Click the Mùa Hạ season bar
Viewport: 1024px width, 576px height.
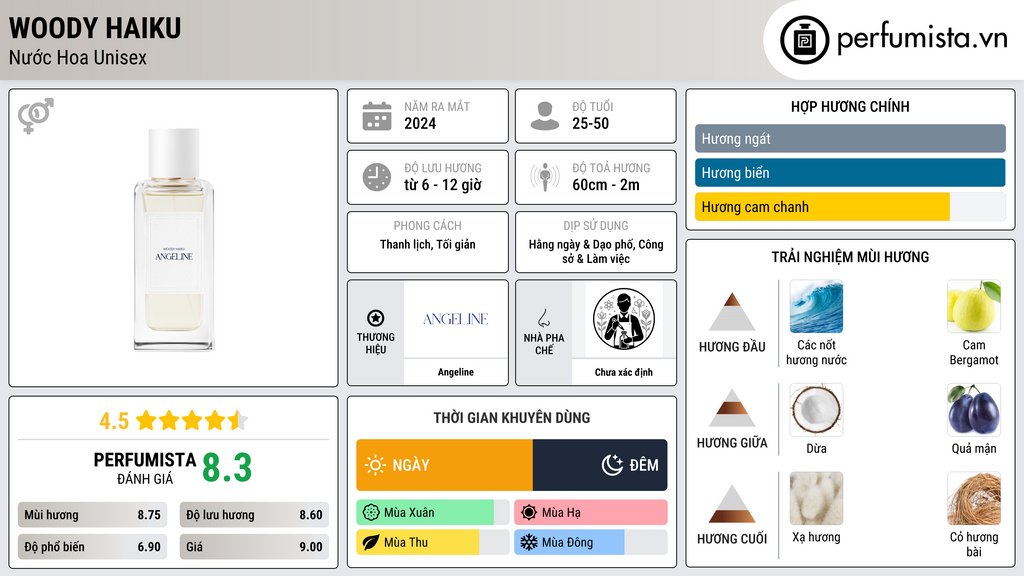591,513
